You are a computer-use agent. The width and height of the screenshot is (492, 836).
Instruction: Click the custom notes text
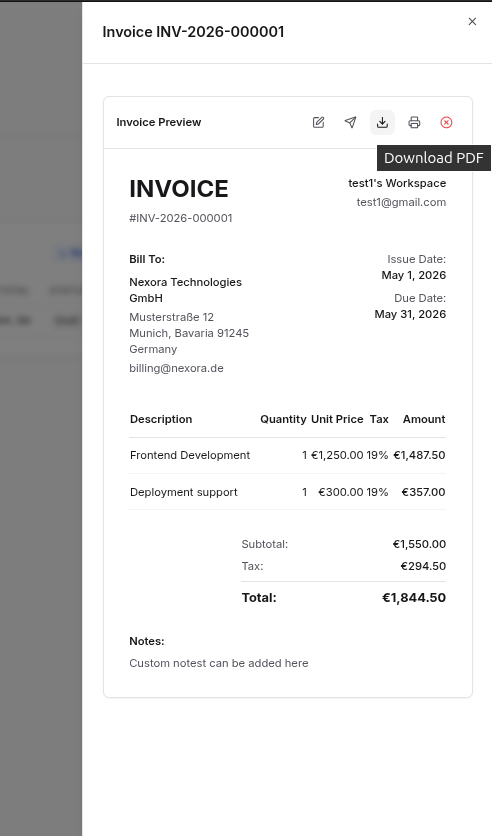coord(219,663)
